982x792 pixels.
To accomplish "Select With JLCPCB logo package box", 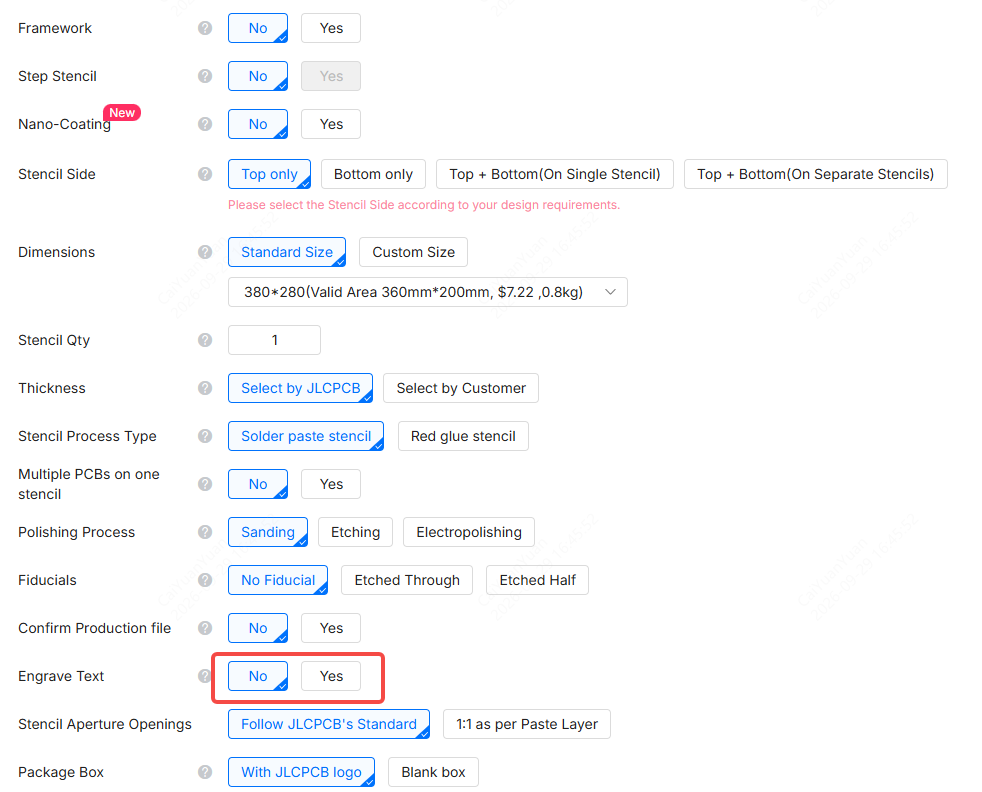I will [x=301, y=772].
